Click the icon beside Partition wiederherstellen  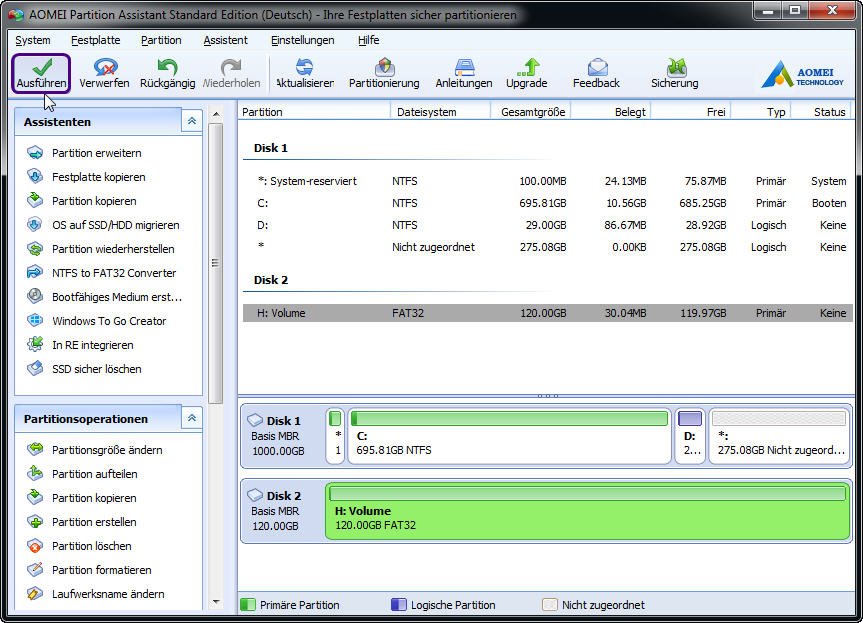coord(35,249)
